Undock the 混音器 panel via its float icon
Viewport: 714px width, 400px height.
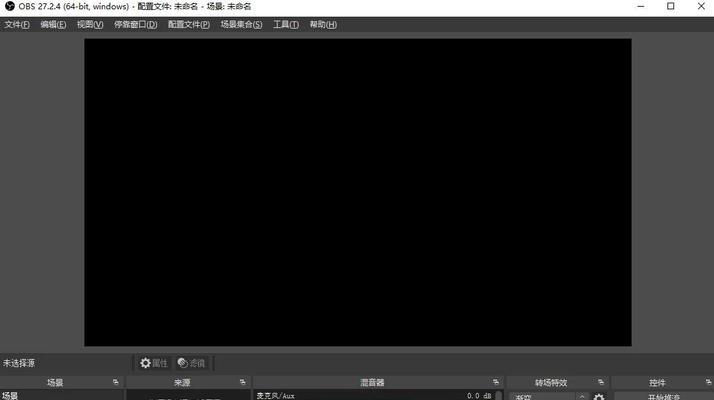point(496,382)
